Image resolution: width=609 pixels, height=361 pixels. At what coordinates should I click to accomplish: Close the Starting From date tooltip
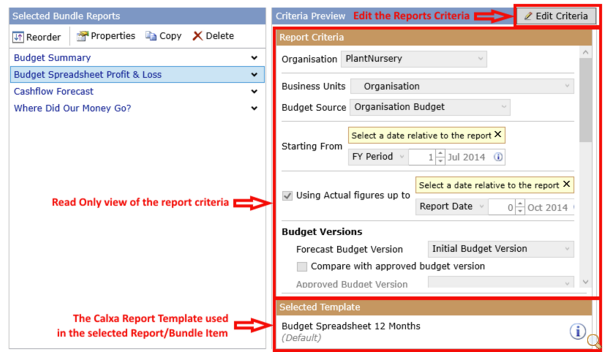(498, 134)
